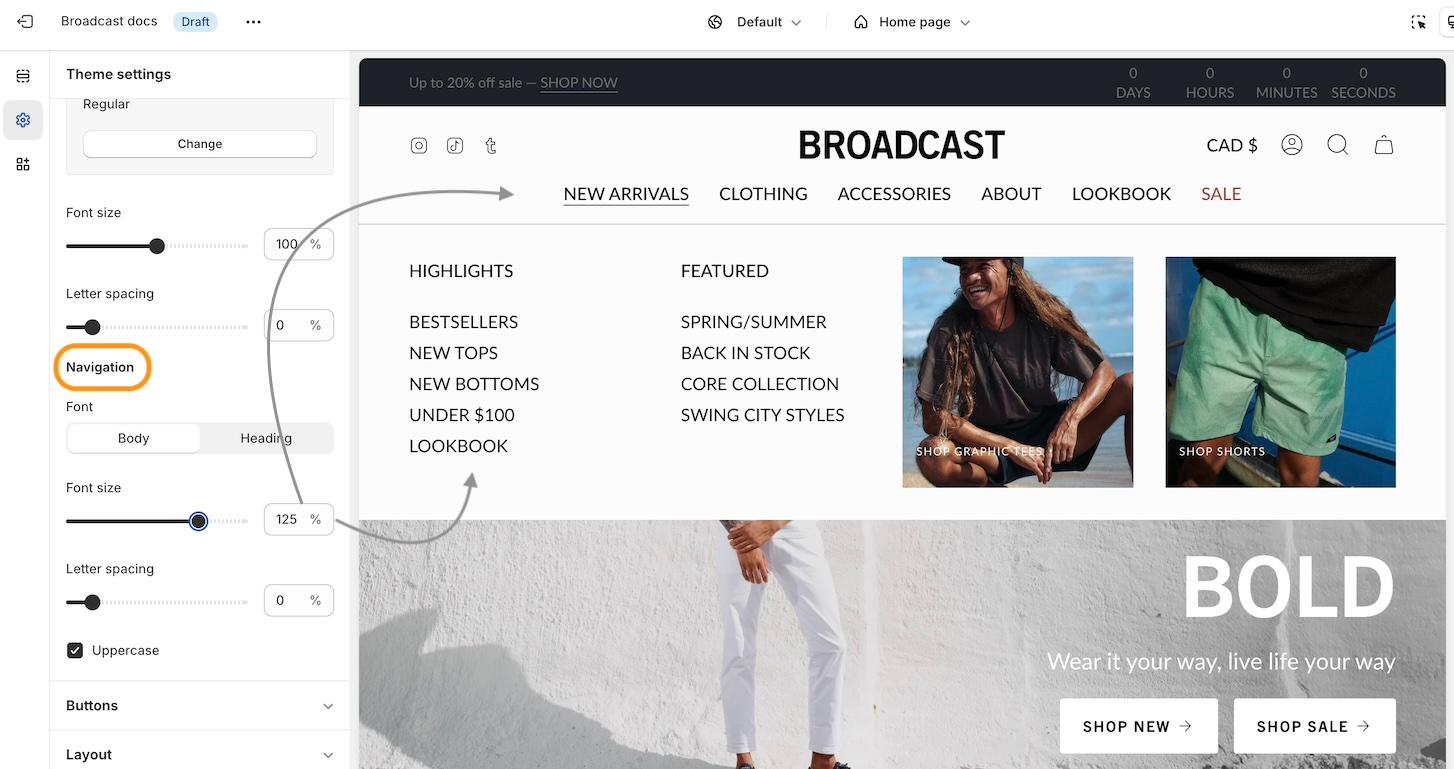
Task: Click the Instagram icon in store header
Action: click(x=419, y=146)
